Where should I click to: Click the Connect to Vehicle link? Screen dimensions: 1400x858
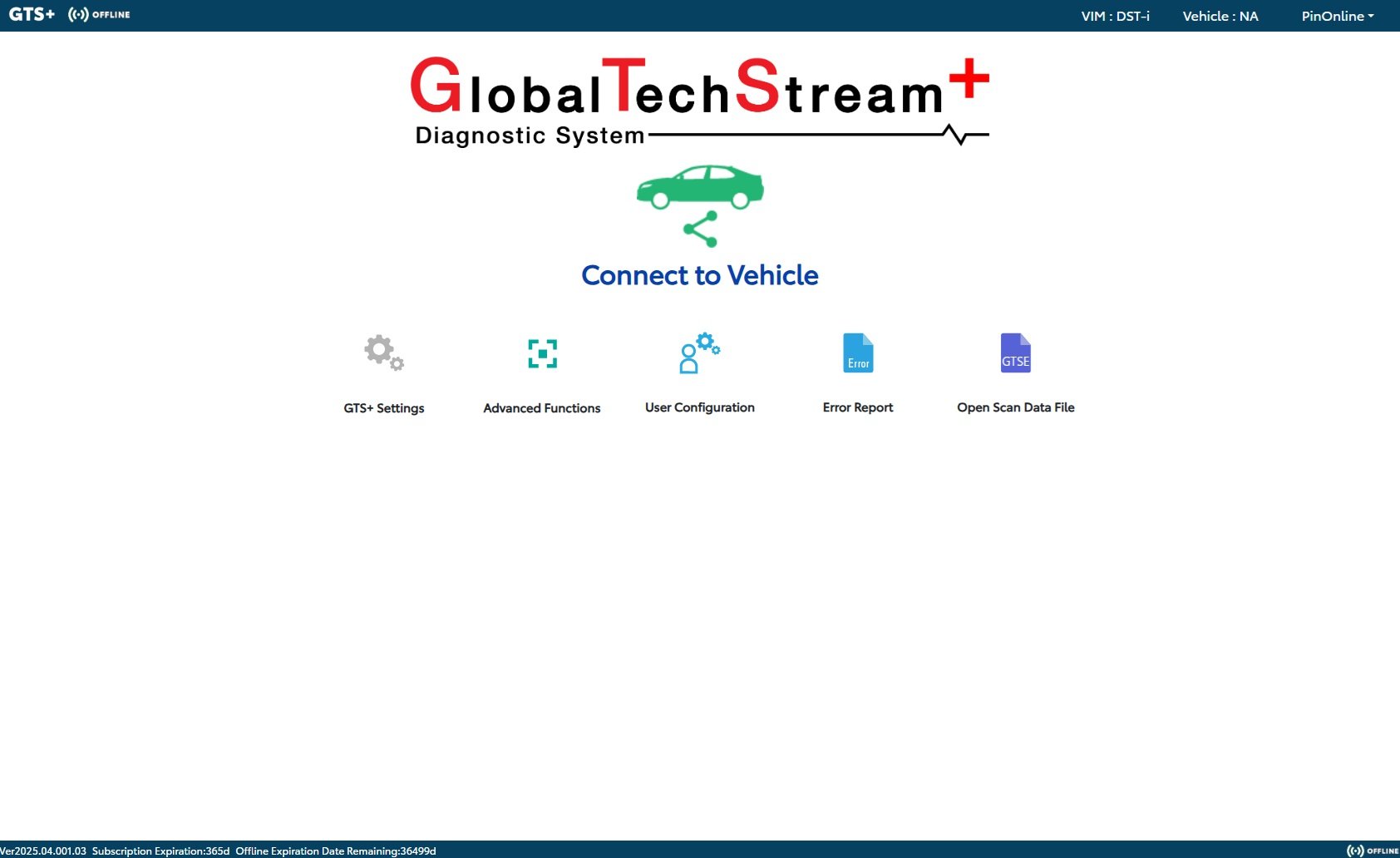[700, 275]
